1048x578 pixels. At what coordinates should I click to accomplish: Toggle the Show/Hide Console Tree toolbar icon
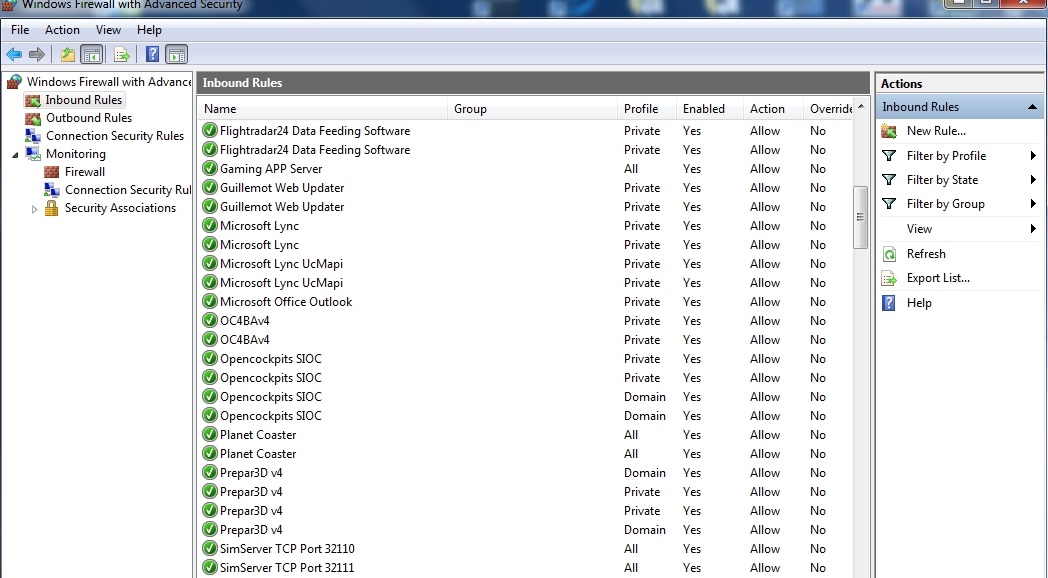tap(90, 54)
